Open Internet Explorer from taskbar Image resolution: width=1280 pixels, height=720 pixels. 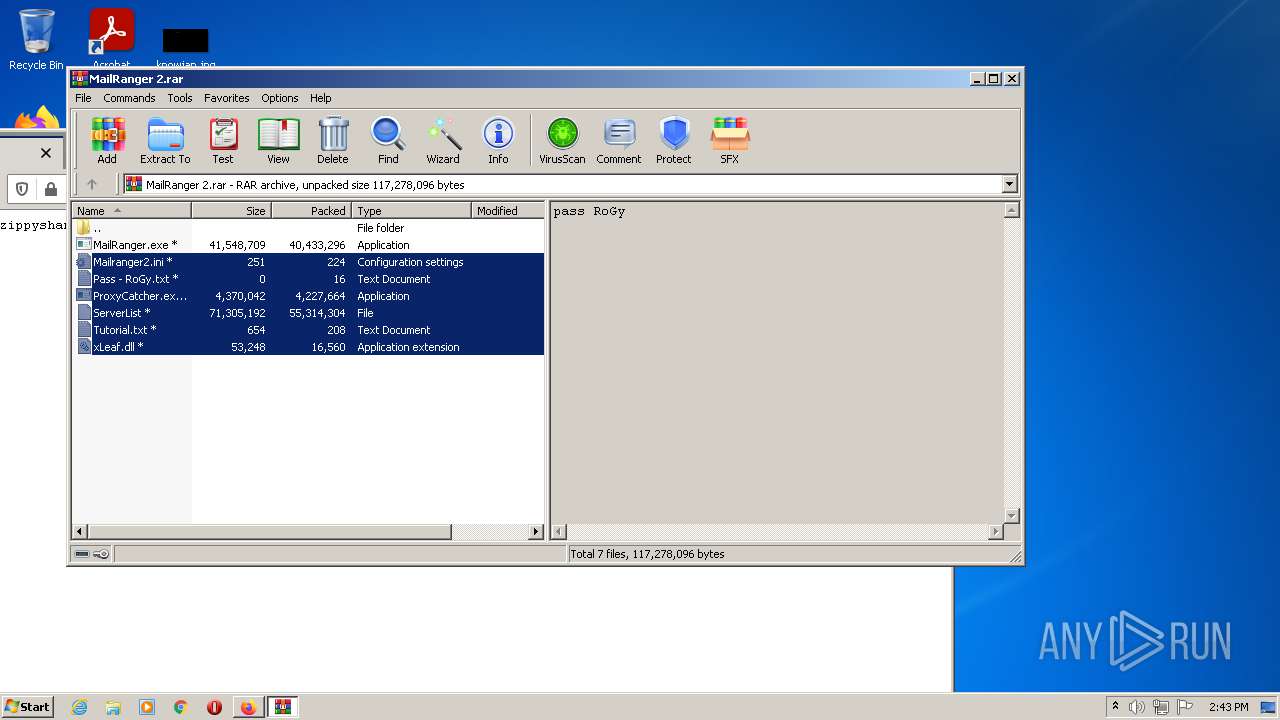click(79, 707)
